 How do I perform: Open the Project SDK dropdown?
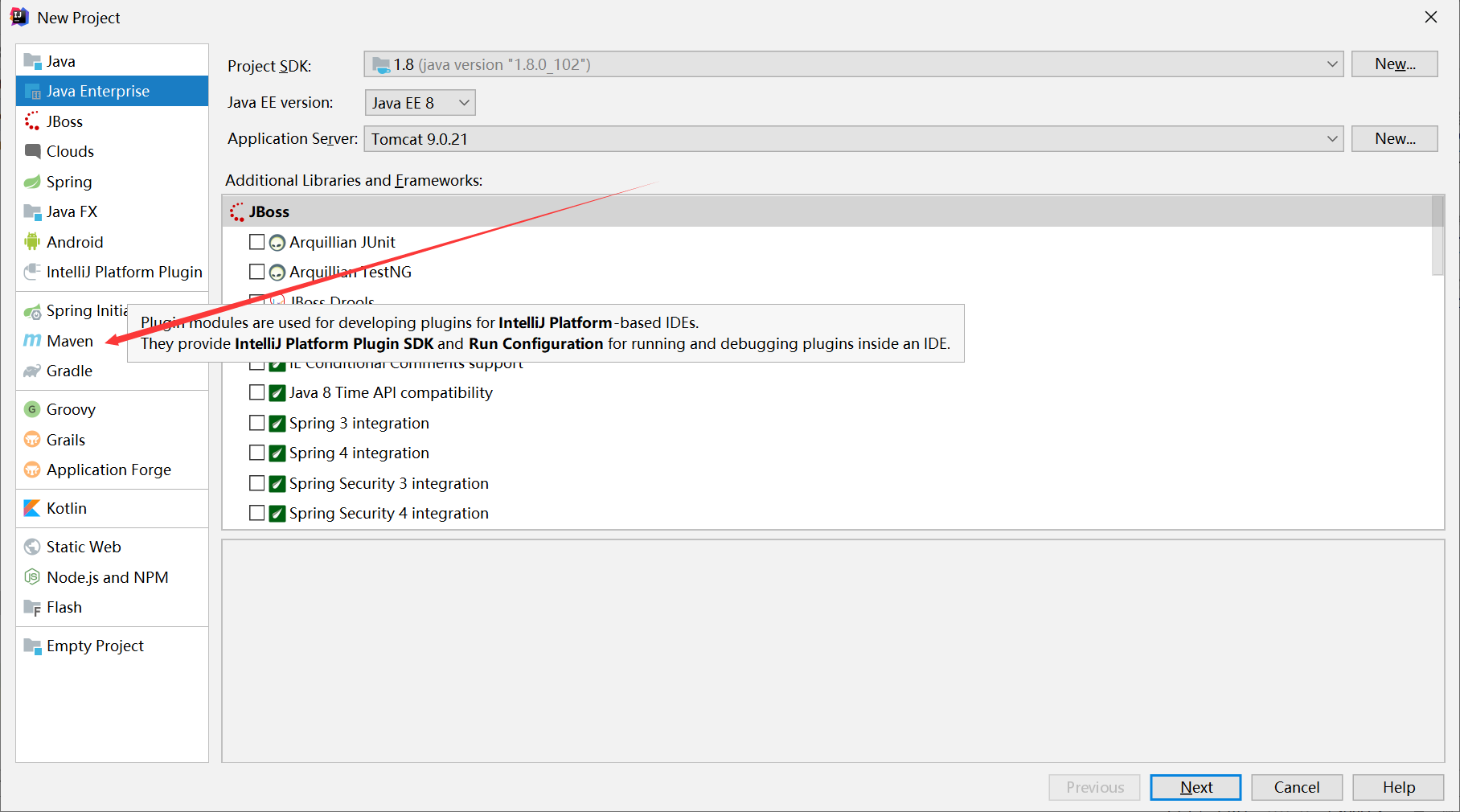pyautogui.click(x=854, y=64)
